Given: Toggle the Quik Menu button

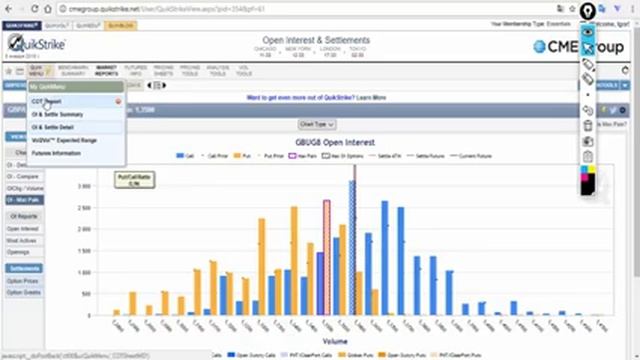Looking at the screenshot, I should (x=40, y=71).
